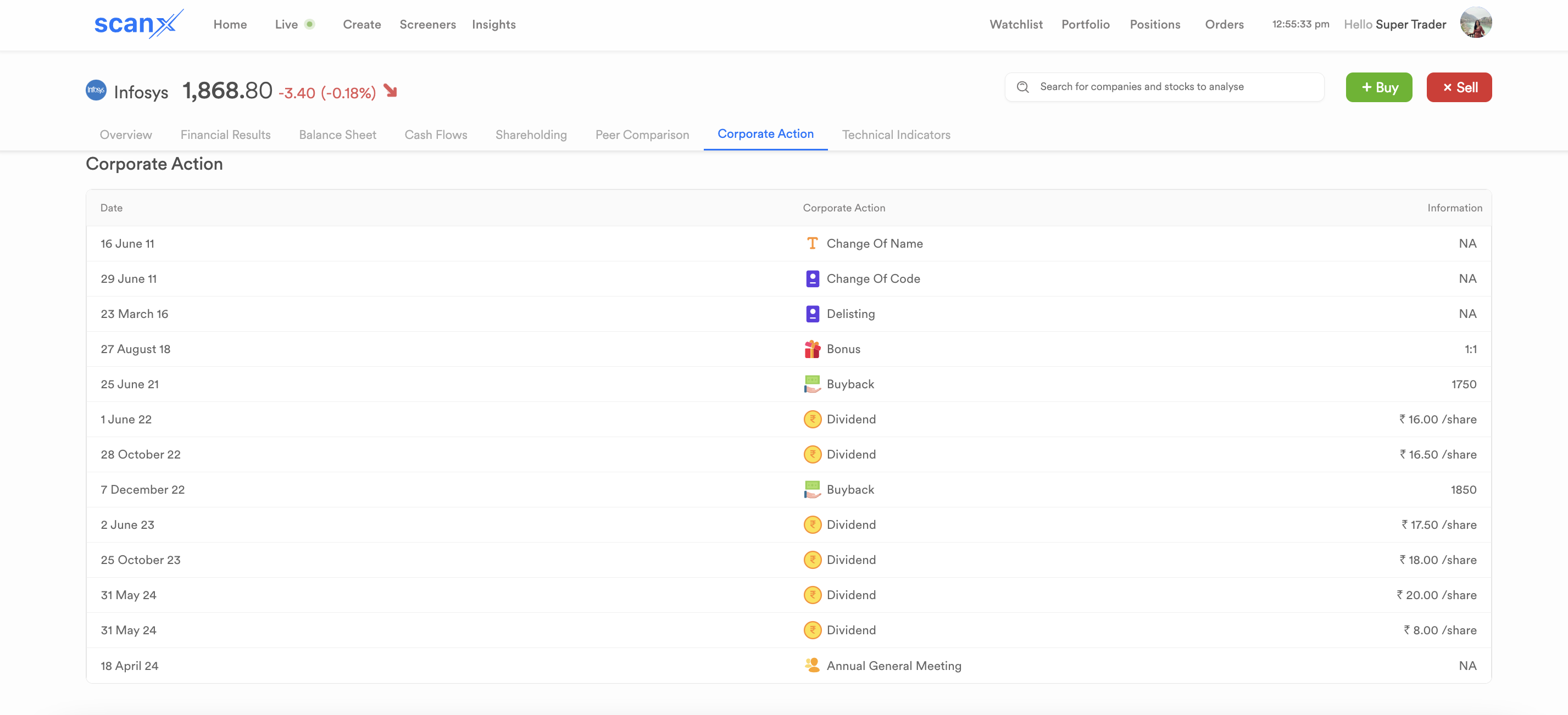1568x715 pixels.
Task: Click the search magnifier icon
Action: coord(1022,87)
